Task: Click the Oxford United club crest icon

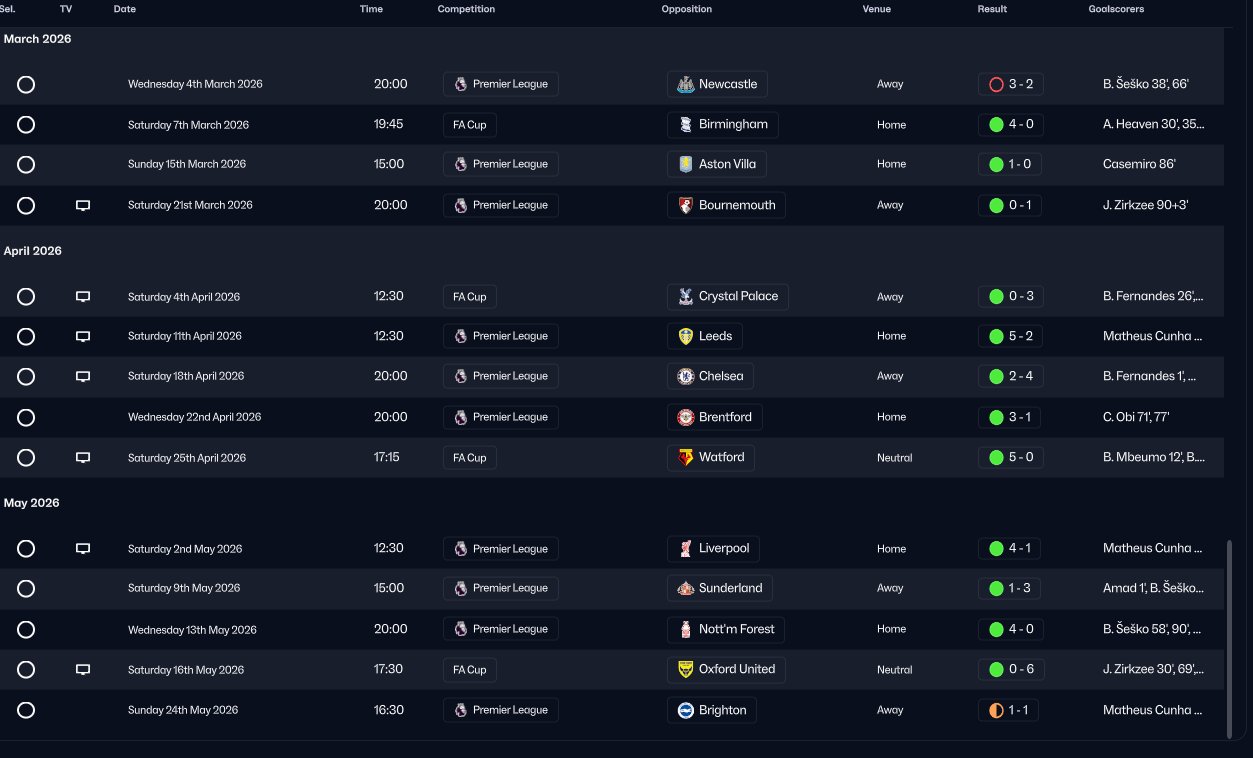Action: click(x=685, y=669)
